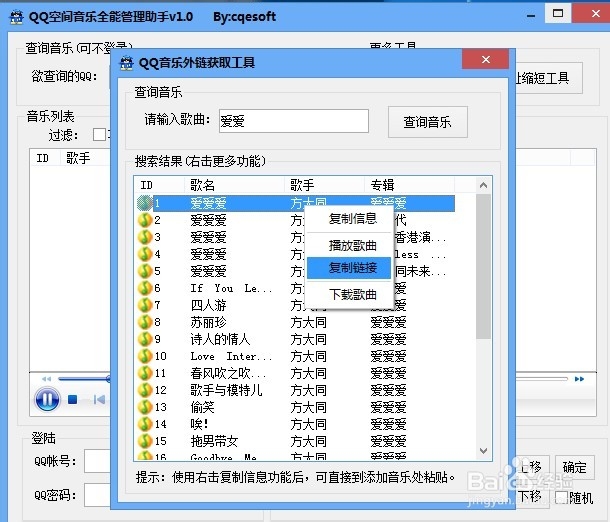Click the 专辑 column header
Viewport: 610px width, 522px height.
click(x=409, y=185)
